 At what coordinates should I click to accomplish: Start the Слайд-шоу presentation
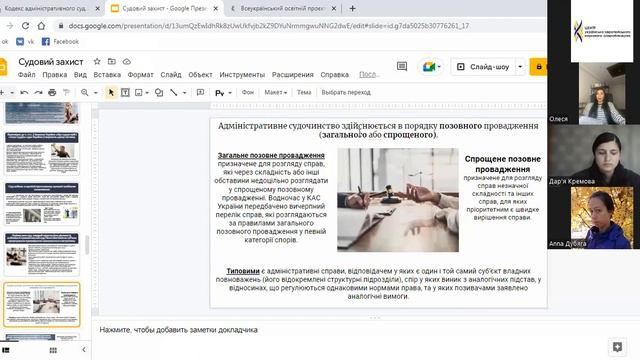pyautogui.click(x=484, y=67)
